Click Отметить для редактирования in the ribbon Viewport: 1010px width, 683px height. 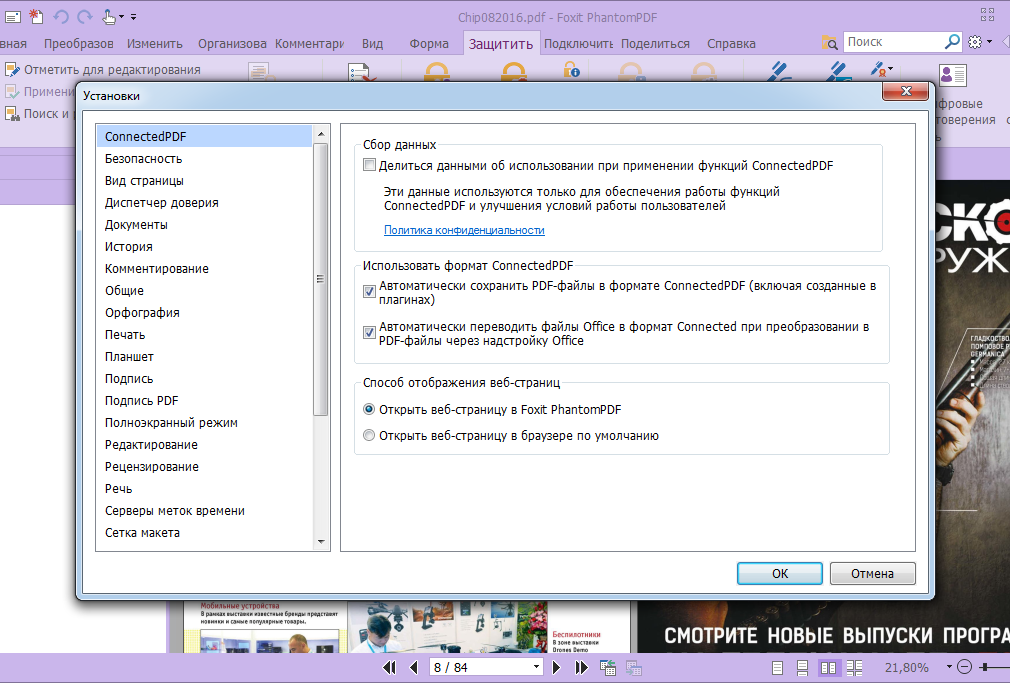pos(103,70)
